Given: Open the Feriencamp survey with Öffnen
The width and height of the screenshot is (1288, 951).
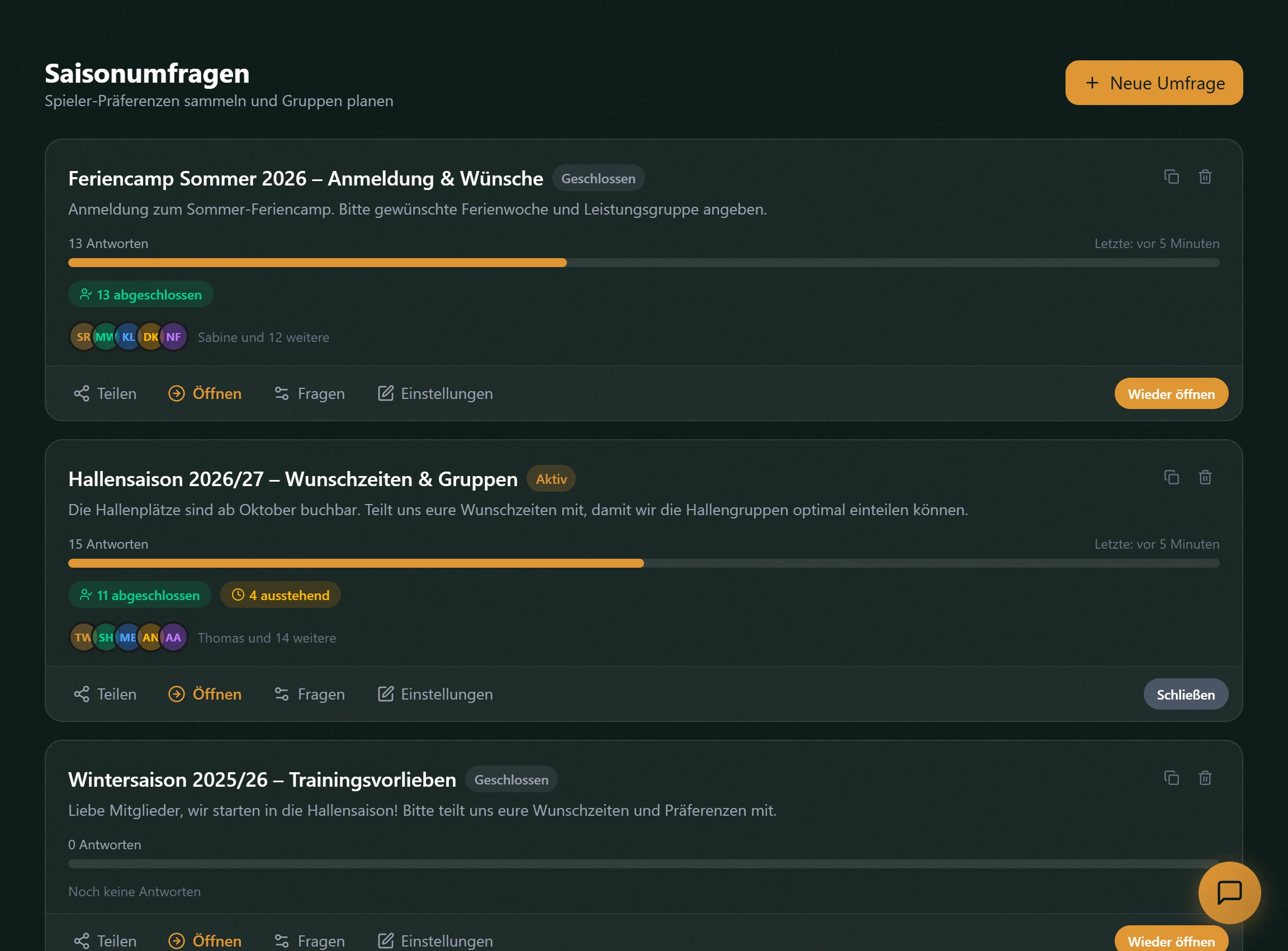Looking at the screenshot, I should click(205, 394).
